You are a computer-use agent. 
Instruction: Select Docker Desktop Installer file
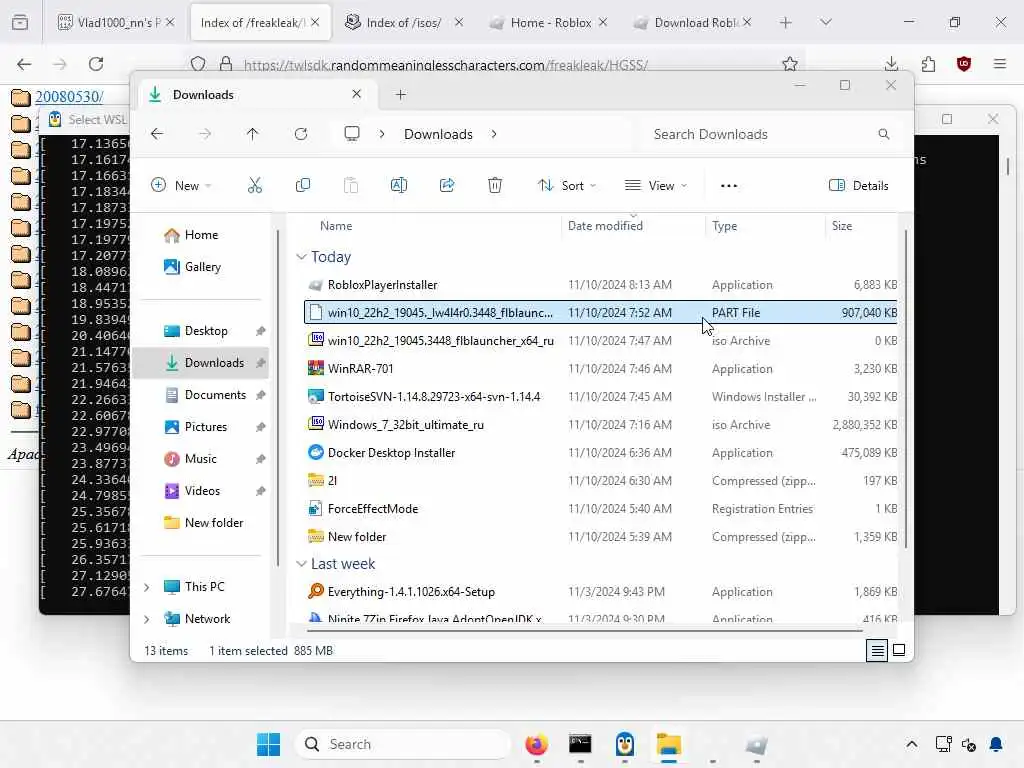pos(600,453)
